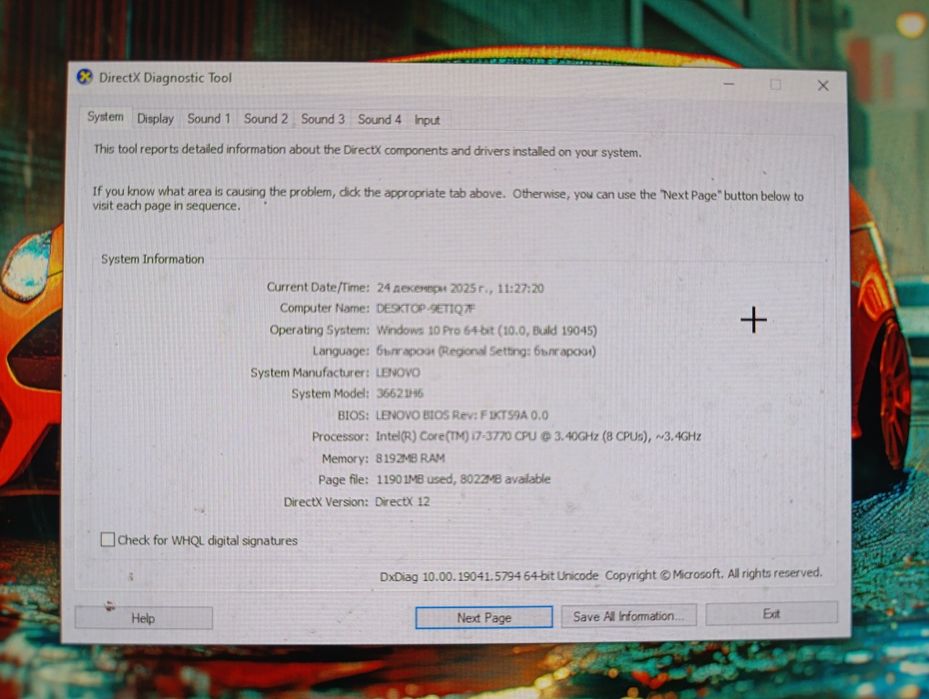This screenshot has height=699, width=929.
Task: Switch to the Input tab
Action: [x=427, y=120]
